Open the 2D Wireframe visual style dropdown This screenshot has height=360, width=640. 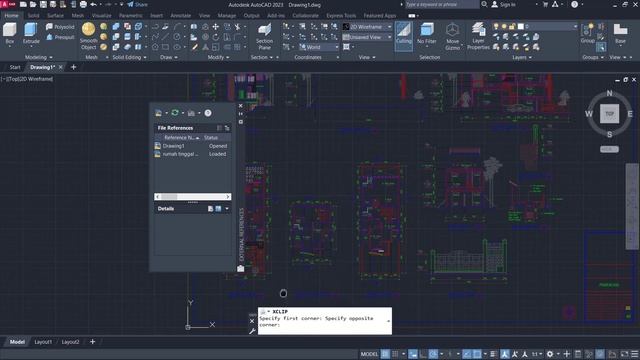coord(367,27)
